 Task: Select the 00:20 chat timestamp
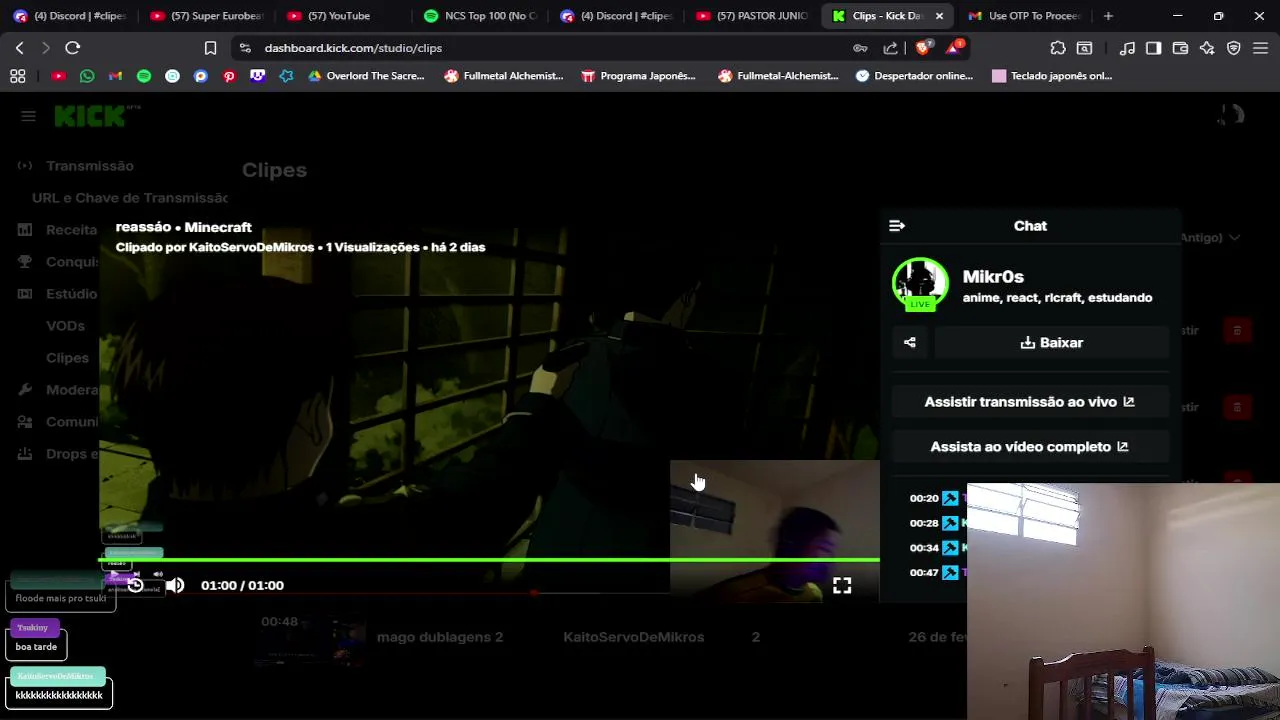pyautogui.click(x=924, y=498)
